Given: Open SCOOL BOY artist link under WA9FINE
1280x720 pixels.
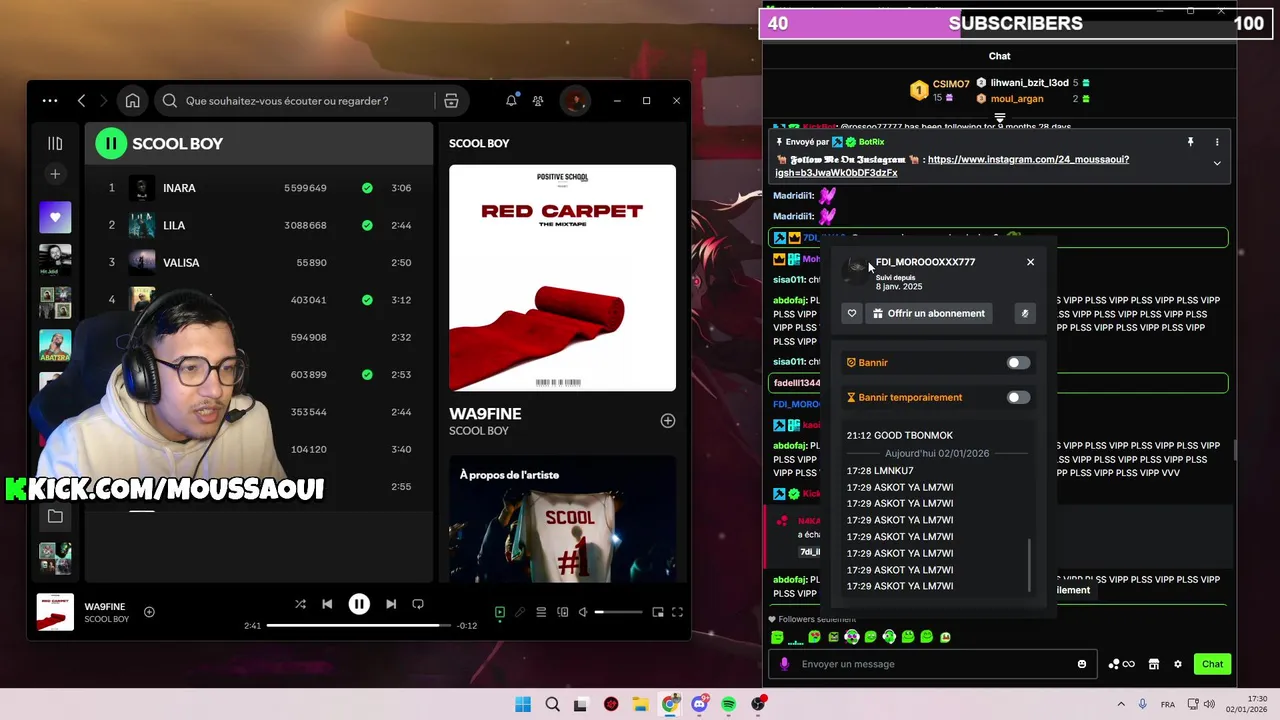Looking at the screenshot, I should click(479, 431).
